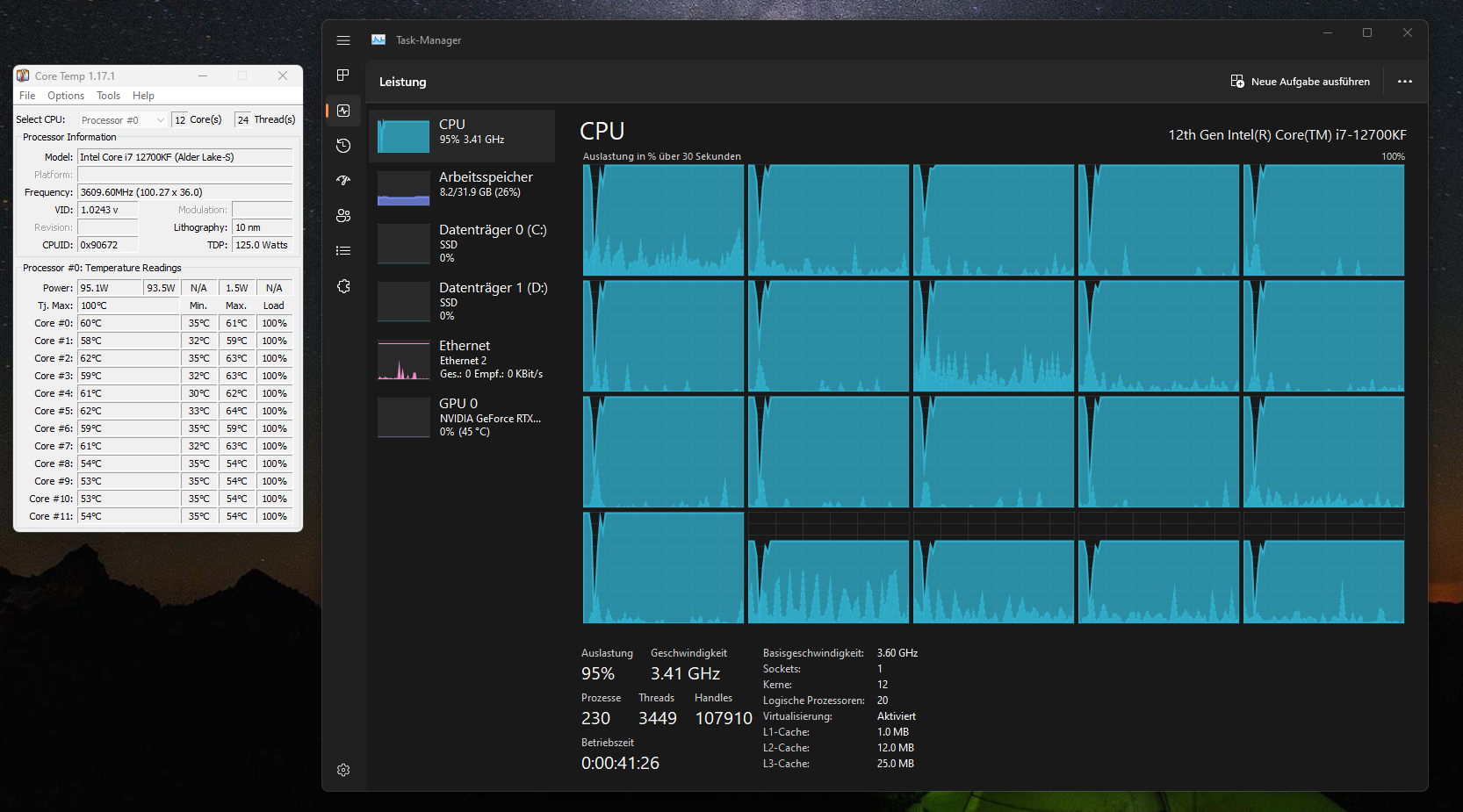
Task: Click the L3-Cache value 25.0 MB
Action: pos(896,764)
